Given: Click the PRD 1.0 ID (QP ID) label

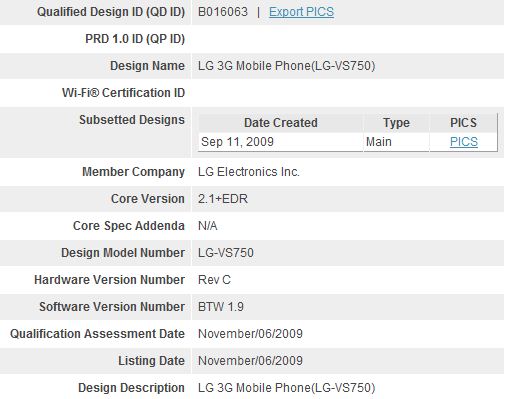Looking at the screenshot, I should (x=135, y=39).
